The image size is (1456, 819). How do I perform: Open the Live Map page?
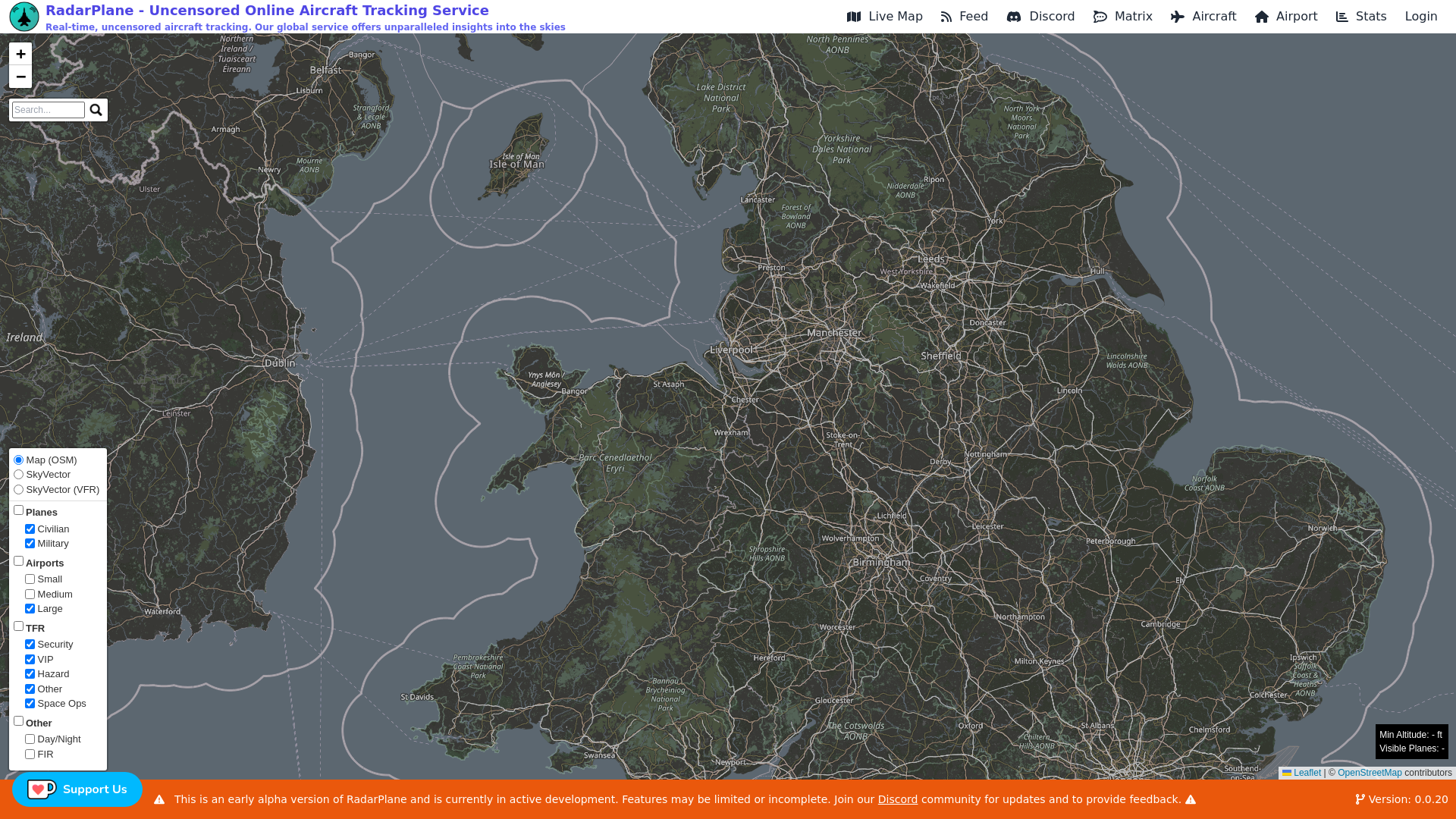884,17
